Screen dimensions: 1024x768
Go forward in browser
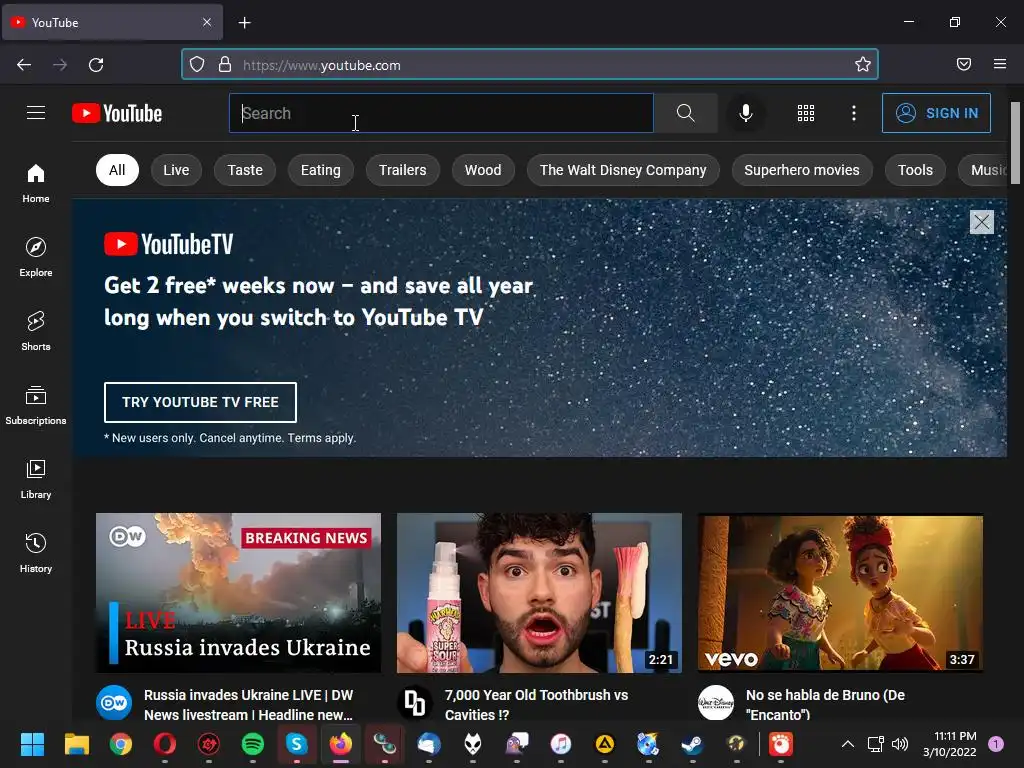pos(60,65)
